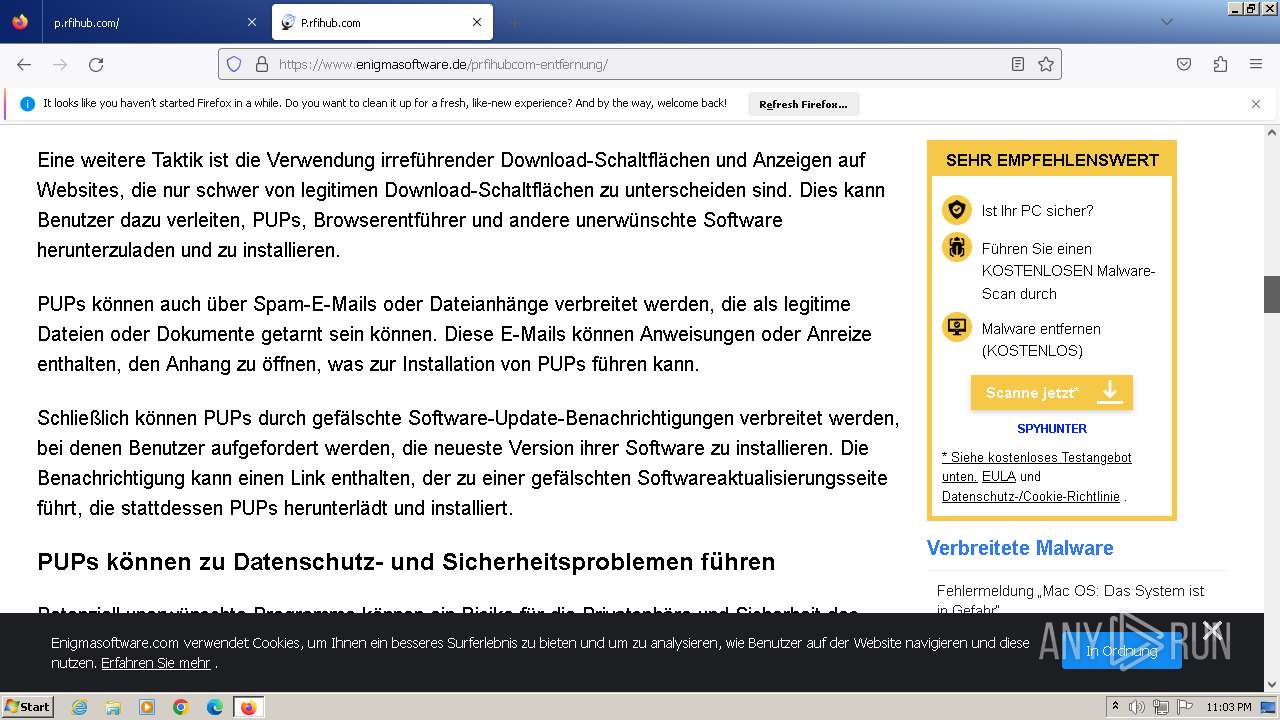Screen dimensions: 1280x720
Task: Open the 'Erfahren Sie mehr' cookie link
Action: 155,663
